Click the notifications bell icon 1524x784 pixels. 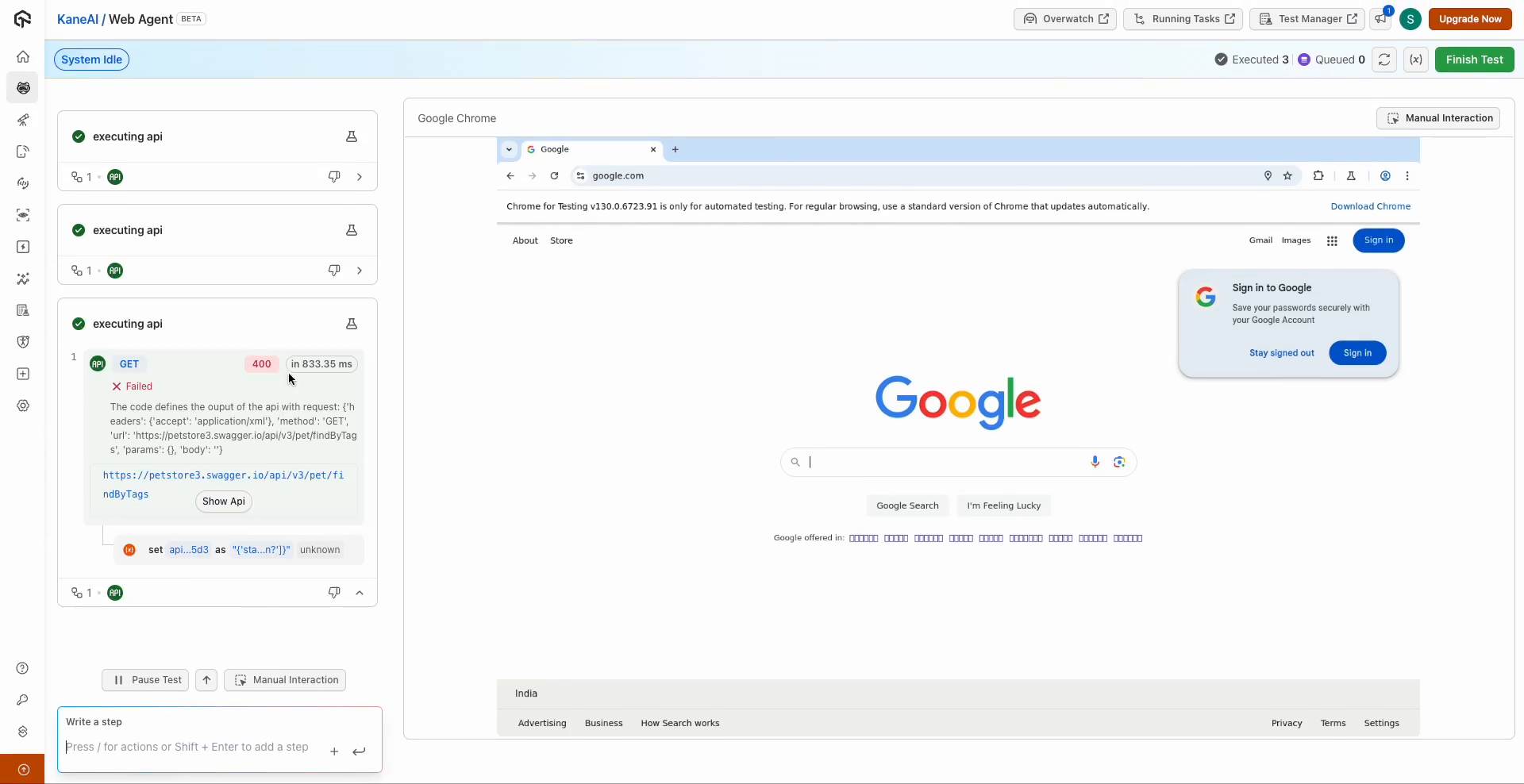1381,19
